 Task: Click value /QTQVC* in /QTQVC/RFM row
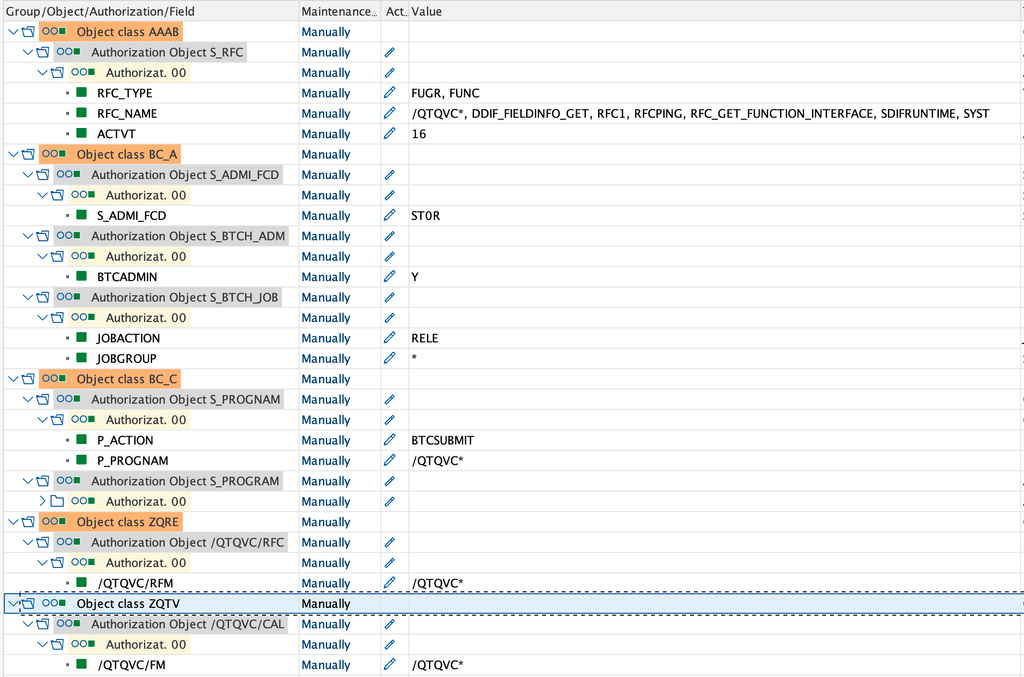(x=438, y=583)
